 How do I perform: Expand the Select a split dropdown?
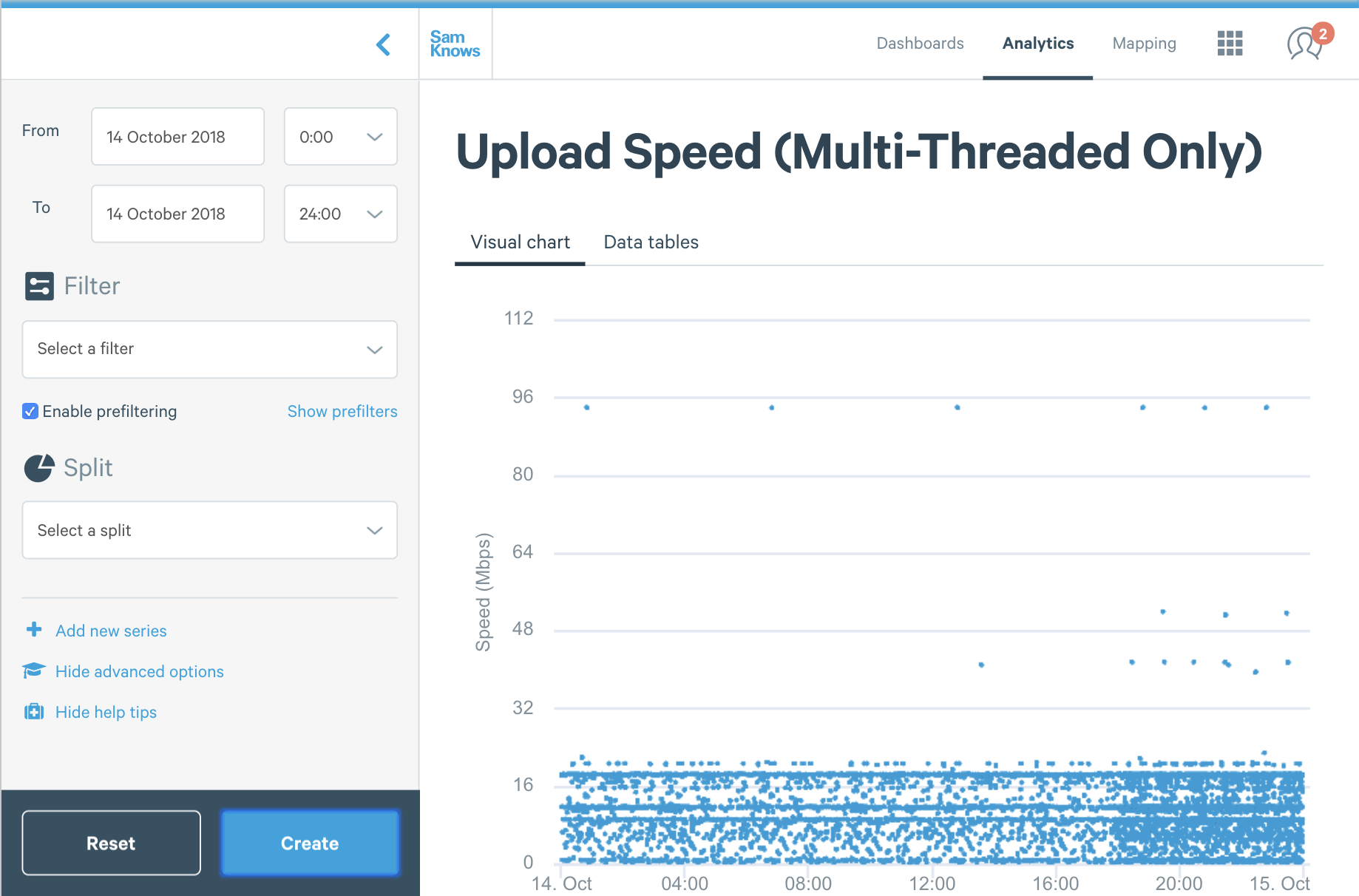(210, 530)
